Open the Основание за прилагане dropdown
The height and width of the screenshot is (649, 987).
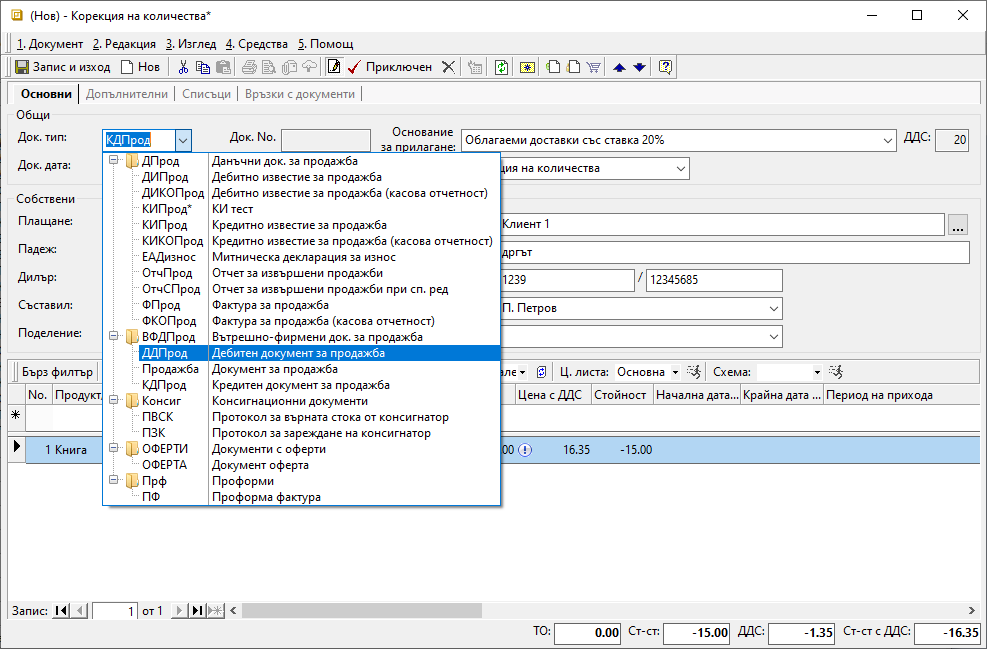tap(886, 140)
